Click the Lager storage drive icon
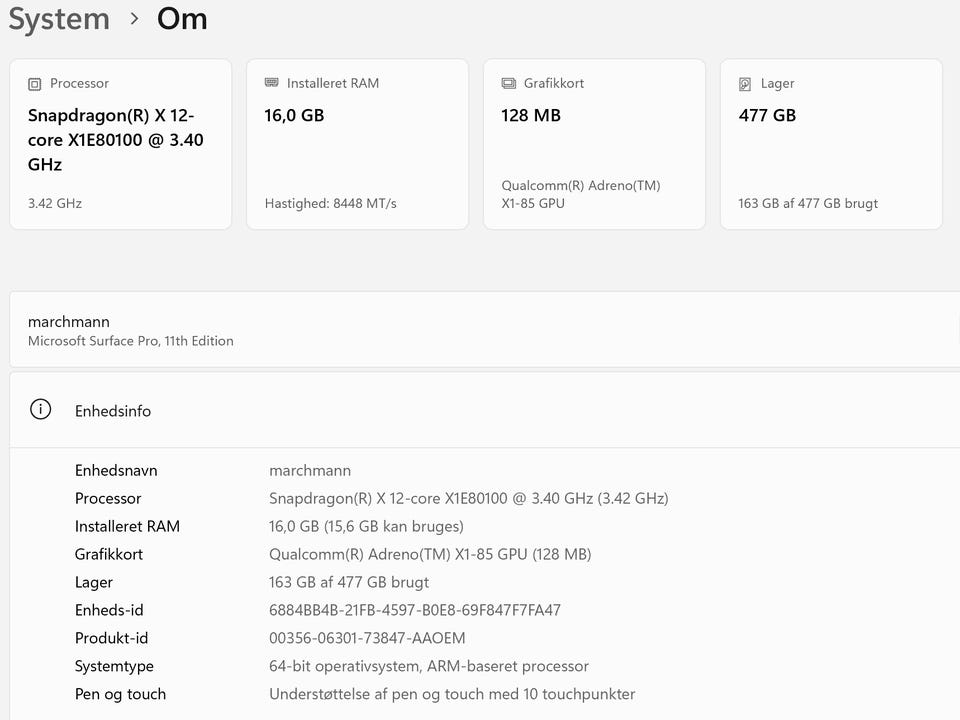The width and height of the screenshot is (960, 720). [x=744, y=84]
